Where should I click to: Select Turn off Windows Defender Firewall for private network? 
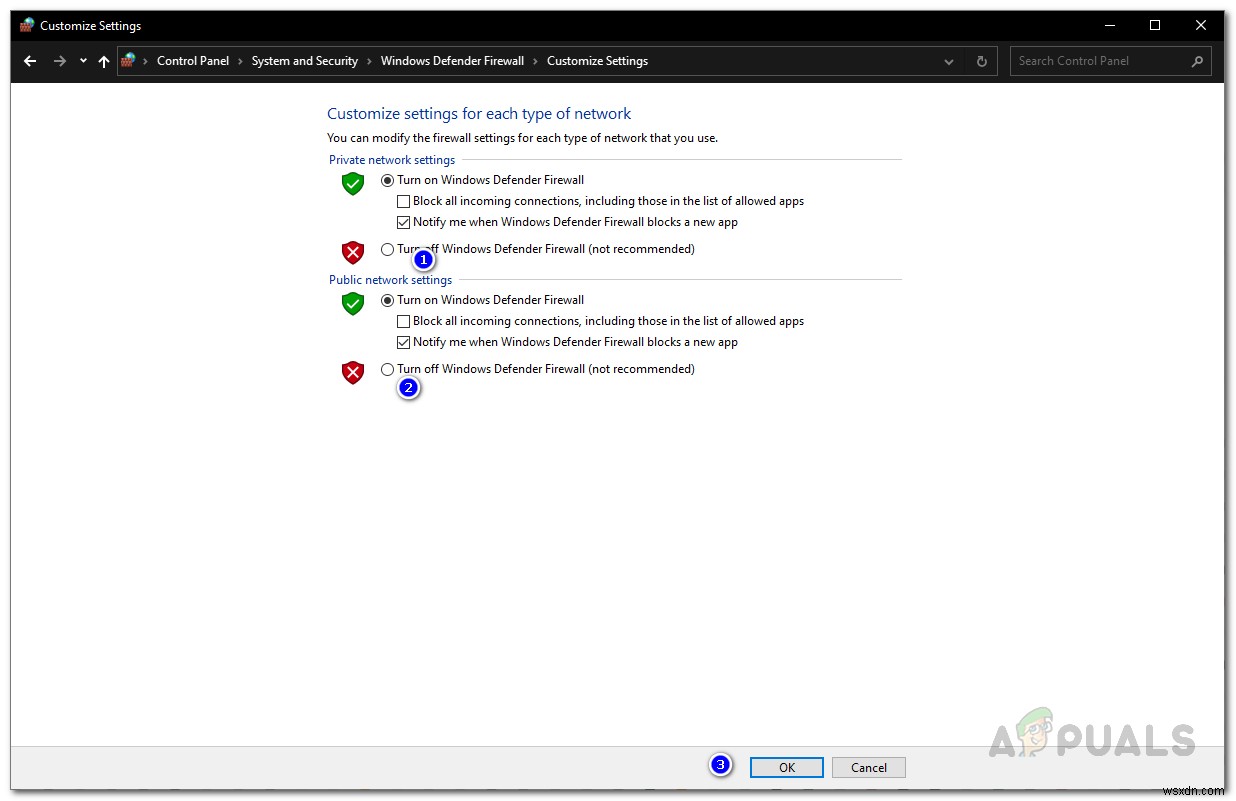pyautogui.click(x=387, y=249)
